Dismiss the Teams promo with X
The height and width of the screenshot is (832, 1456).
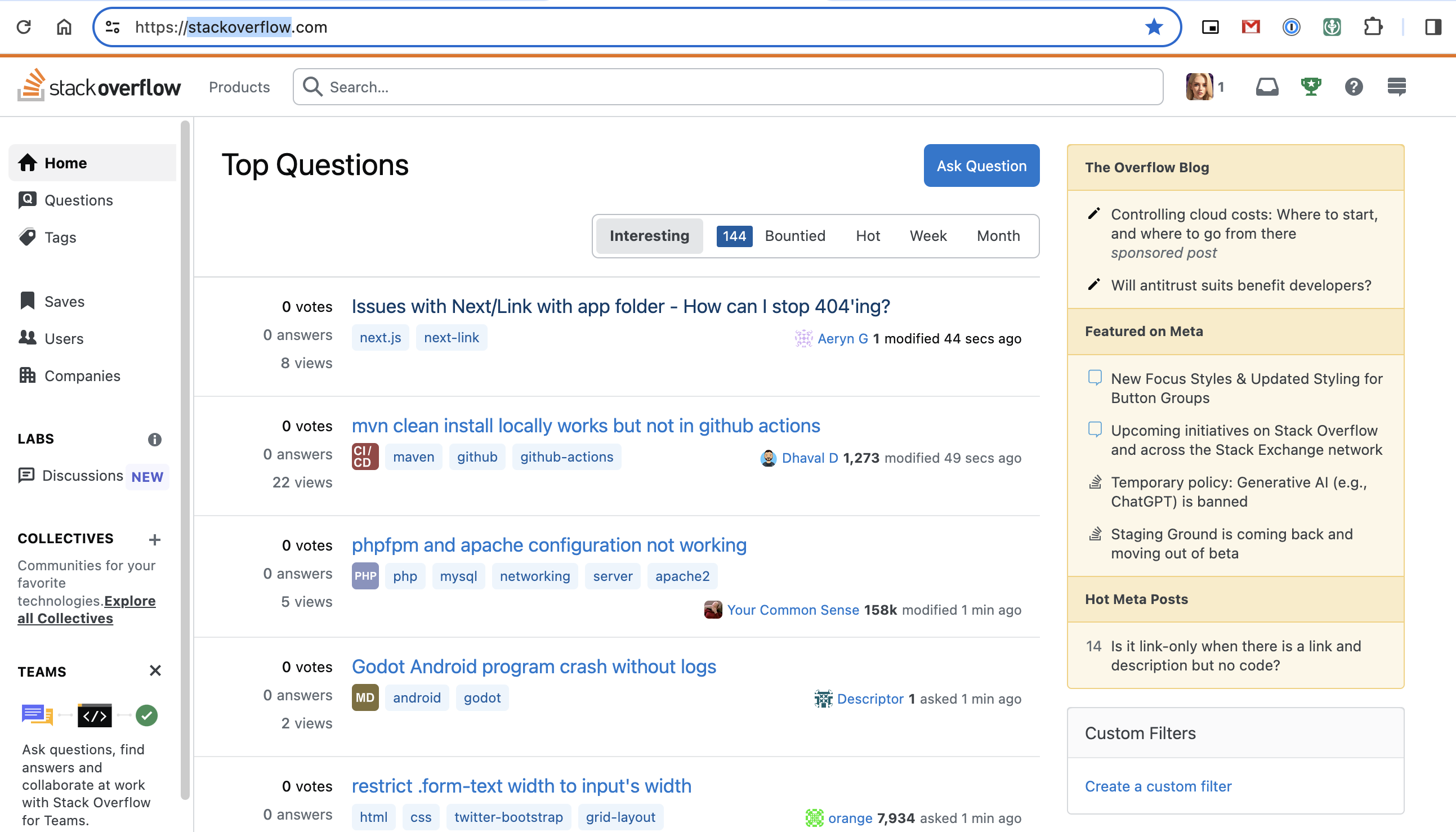pos(155,670)
